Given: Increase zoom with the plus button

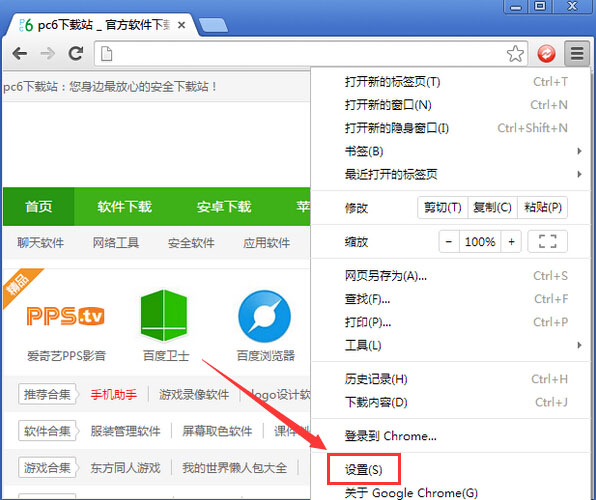Looking at the screenshot, I should click(x=511, y=241).
